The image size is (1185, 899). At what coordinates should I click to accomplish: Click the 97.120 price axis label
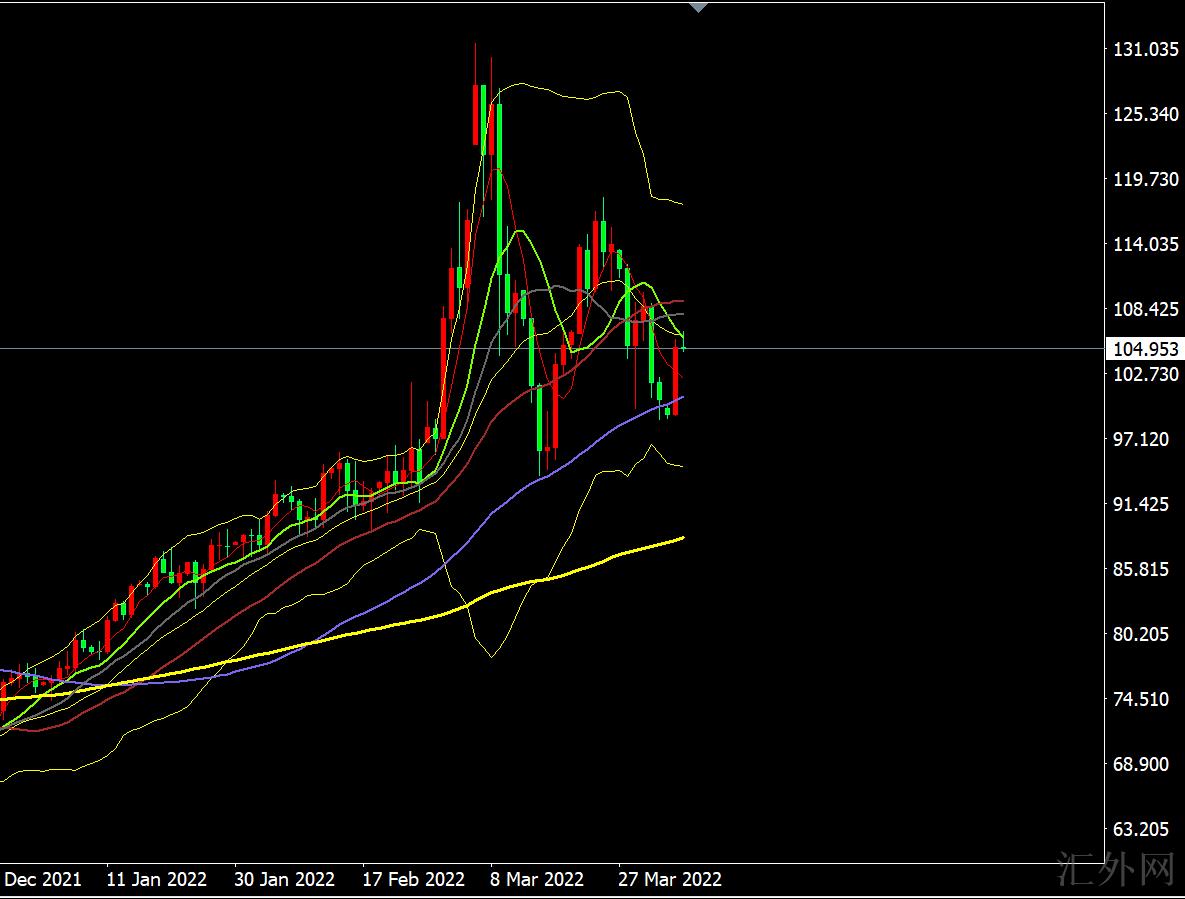1141,439
